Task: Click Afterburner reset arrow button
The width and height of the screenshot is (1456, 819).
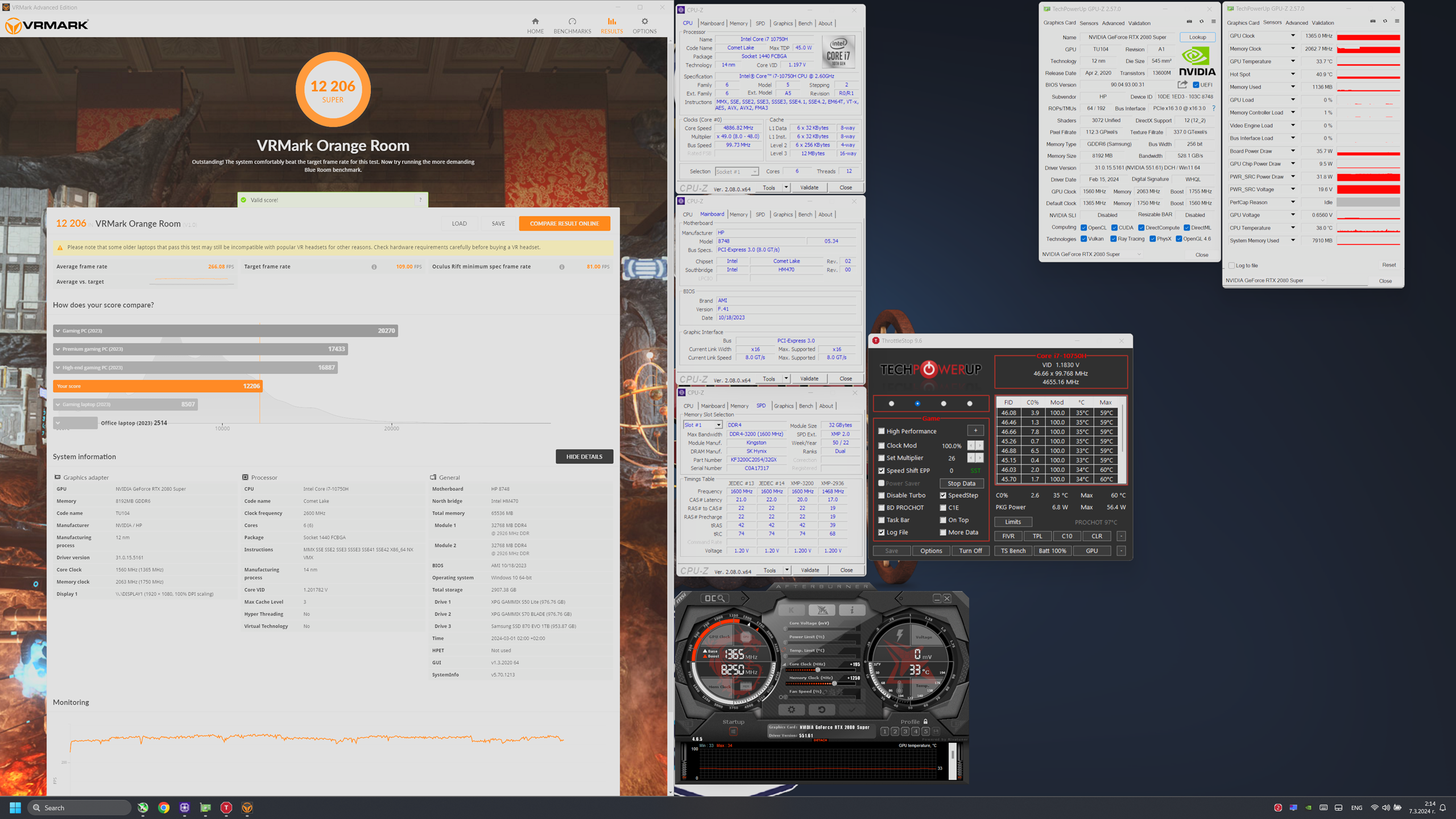Action: [821, 709]
